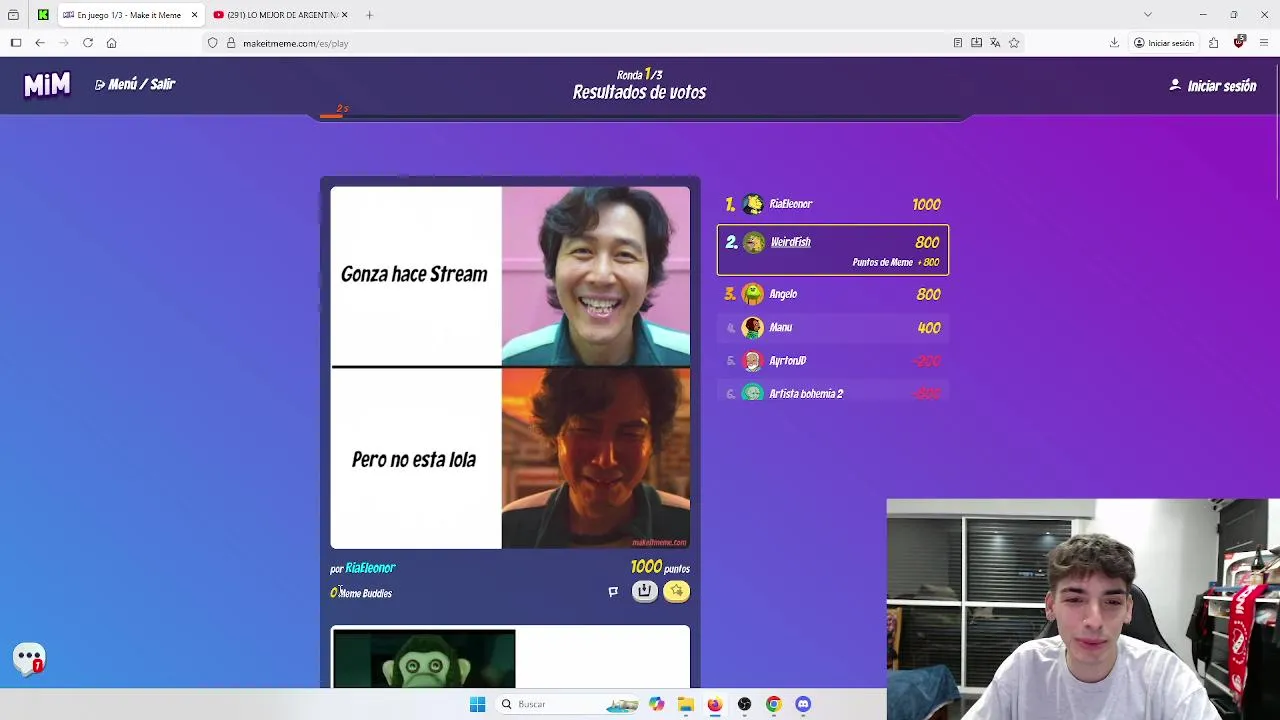Screen dimensions: 1280x720
Task: Go back in browser history
Action: point(40,43)
